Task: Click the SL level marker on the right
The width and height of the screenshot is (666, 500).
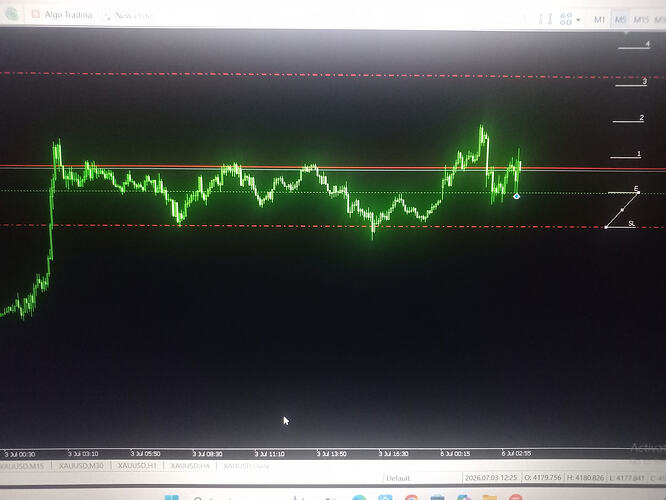Action: click(x=632, y=223)
